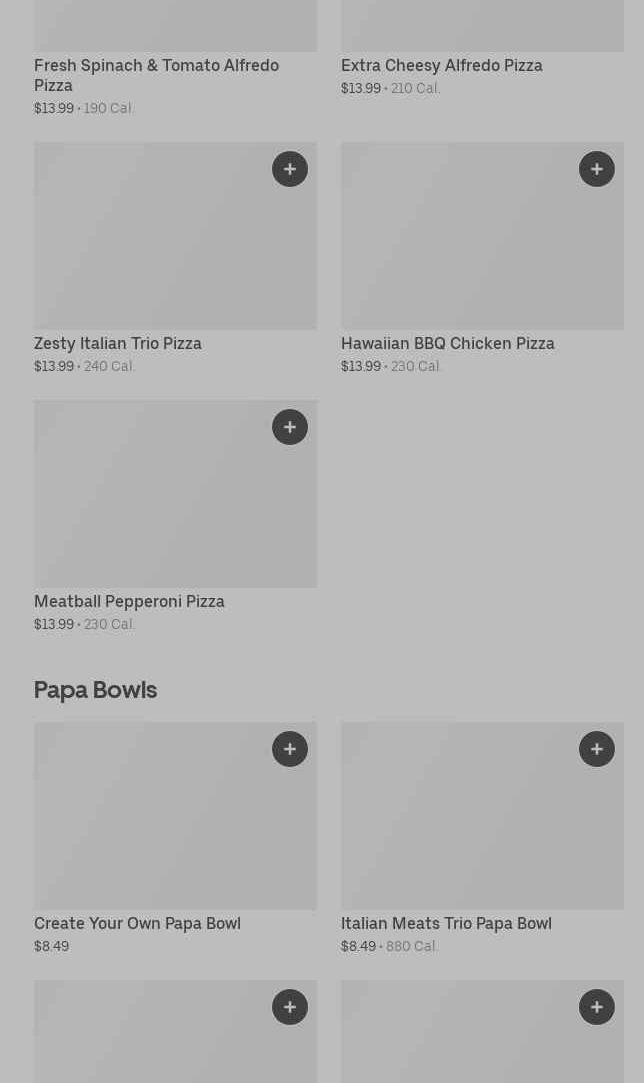Add Hawaiian BBQ Chicken Pizza with plus icon
644x1083 pixels.
tap(597, 169)
